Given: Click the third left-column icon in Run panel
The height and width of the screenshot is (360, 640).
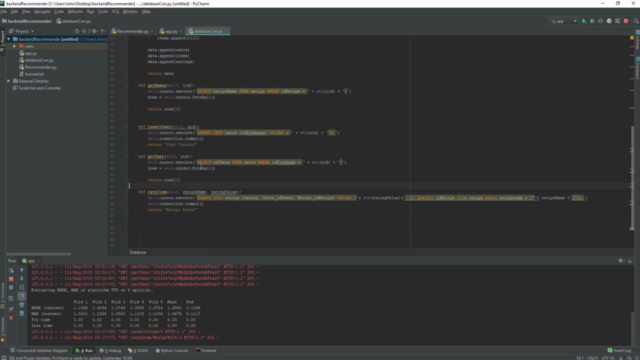Looking at the screenshot, I should [x=11, y=287].
